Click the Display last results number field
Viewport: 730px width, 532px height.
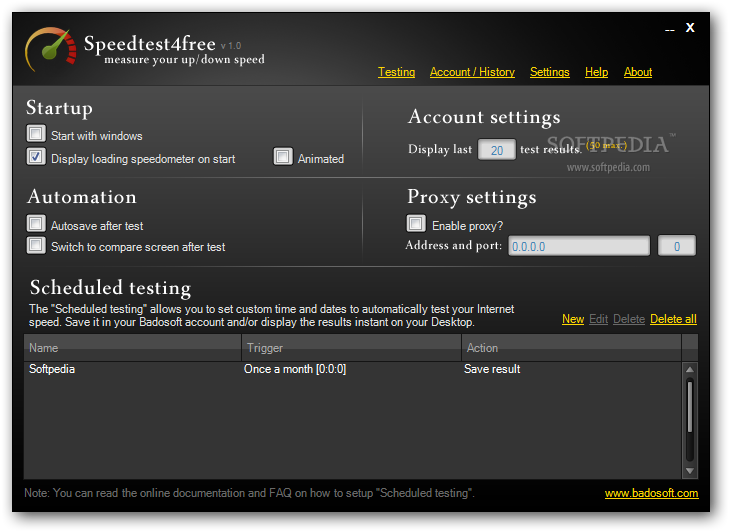point(497,150)
